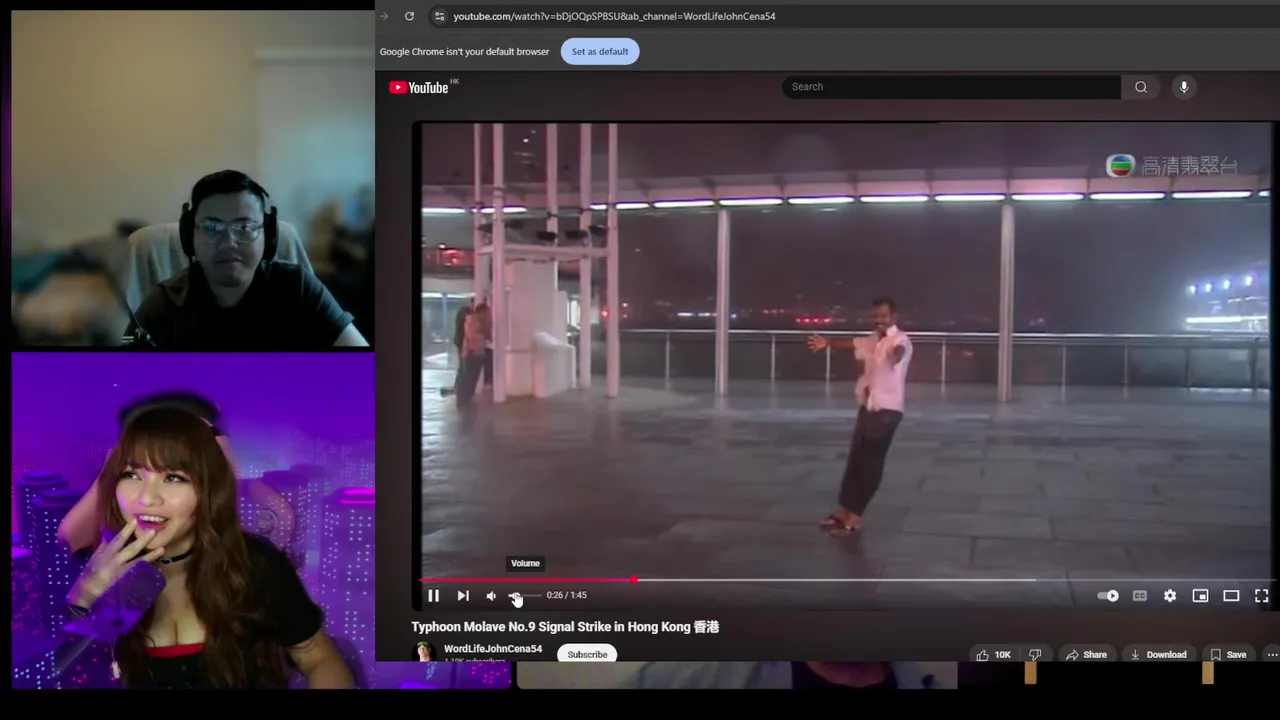Click the channel avatar thumbnail
Screen dimensions: 1280x720
click(425, 652)
